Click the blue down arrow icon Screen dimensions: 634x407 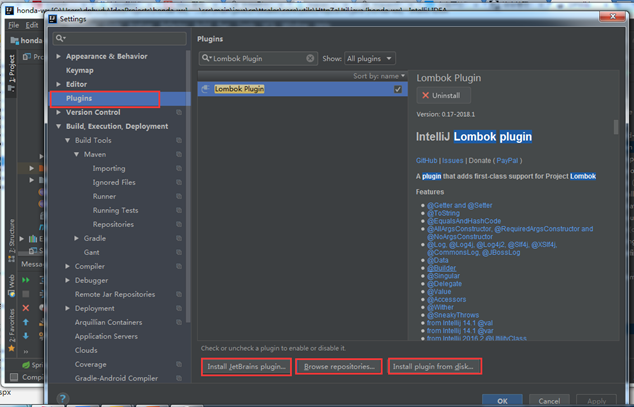[26, 336]
